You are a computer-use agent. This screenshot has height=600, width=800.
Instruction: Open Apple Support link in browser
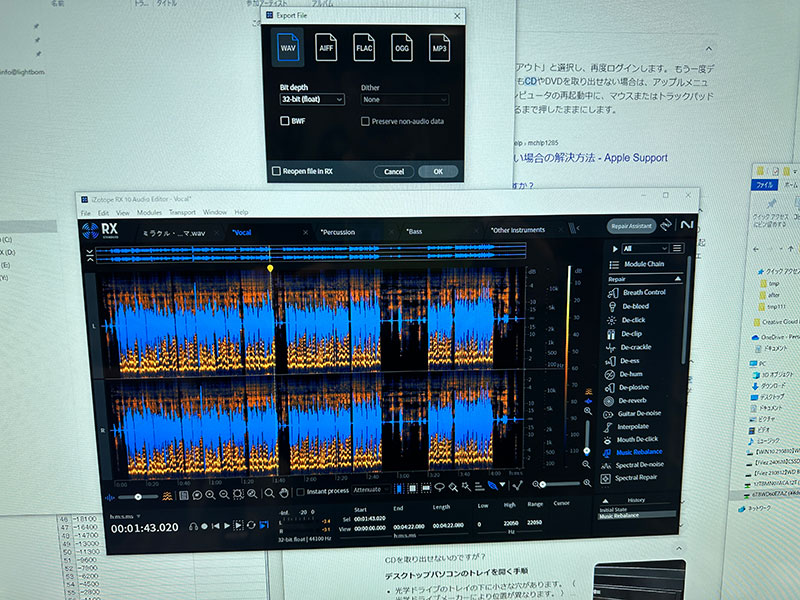pos(591,158)
